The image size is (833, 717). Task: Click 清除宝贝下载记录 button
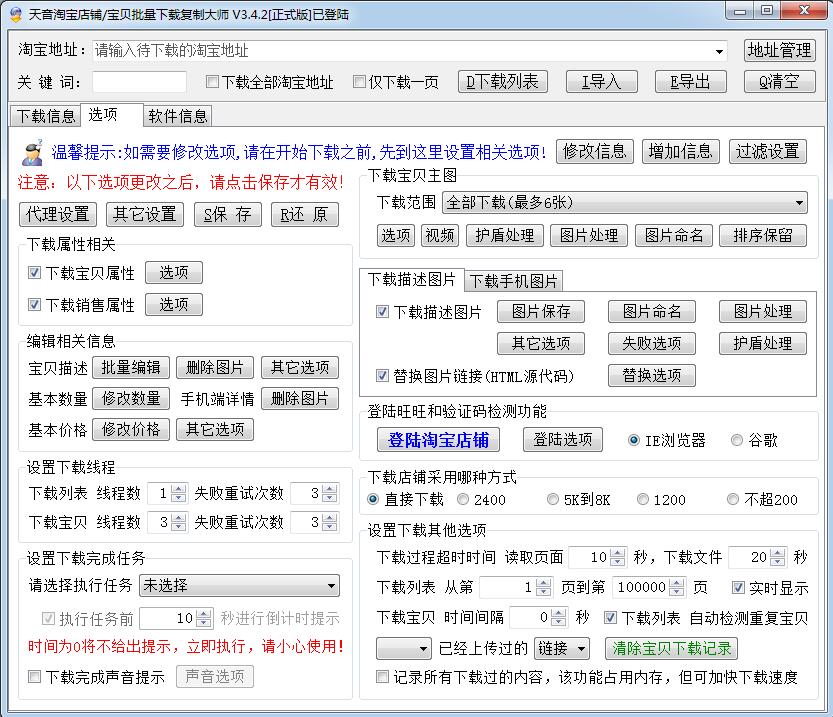(x=672, y=648)
